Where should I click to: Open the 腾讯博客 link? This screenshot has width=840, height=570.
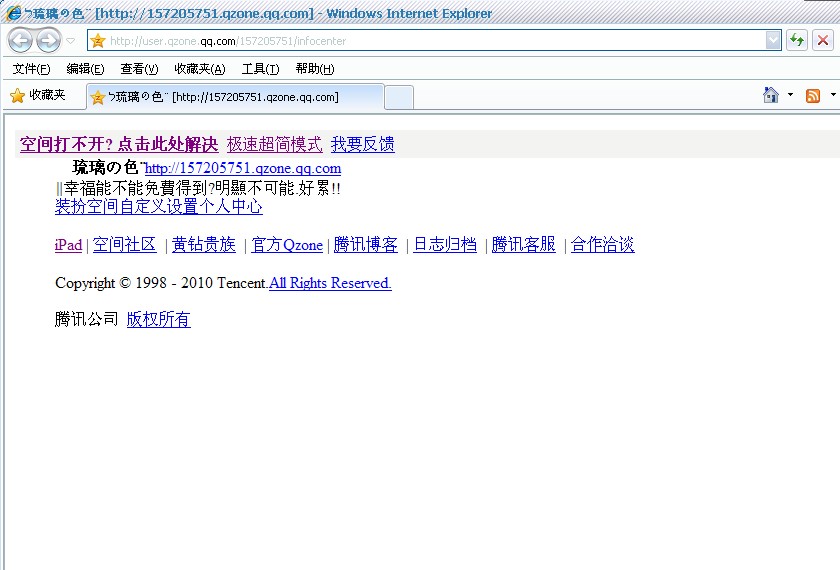point(366,245)
